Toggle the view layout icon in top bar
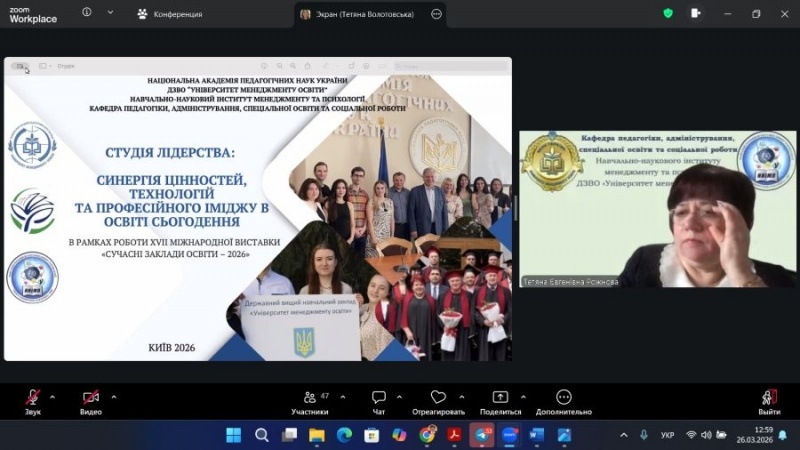The image size is (800, 450). point(696,14)
